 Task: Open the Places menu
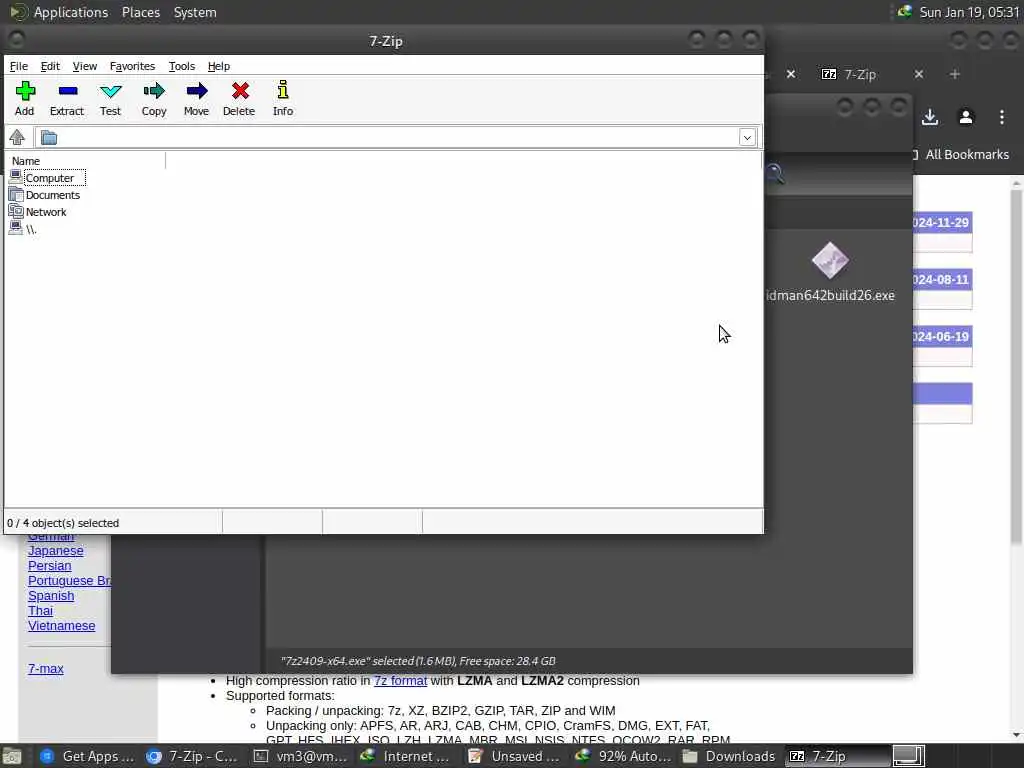pyautogui.click(x=141, y=12)
